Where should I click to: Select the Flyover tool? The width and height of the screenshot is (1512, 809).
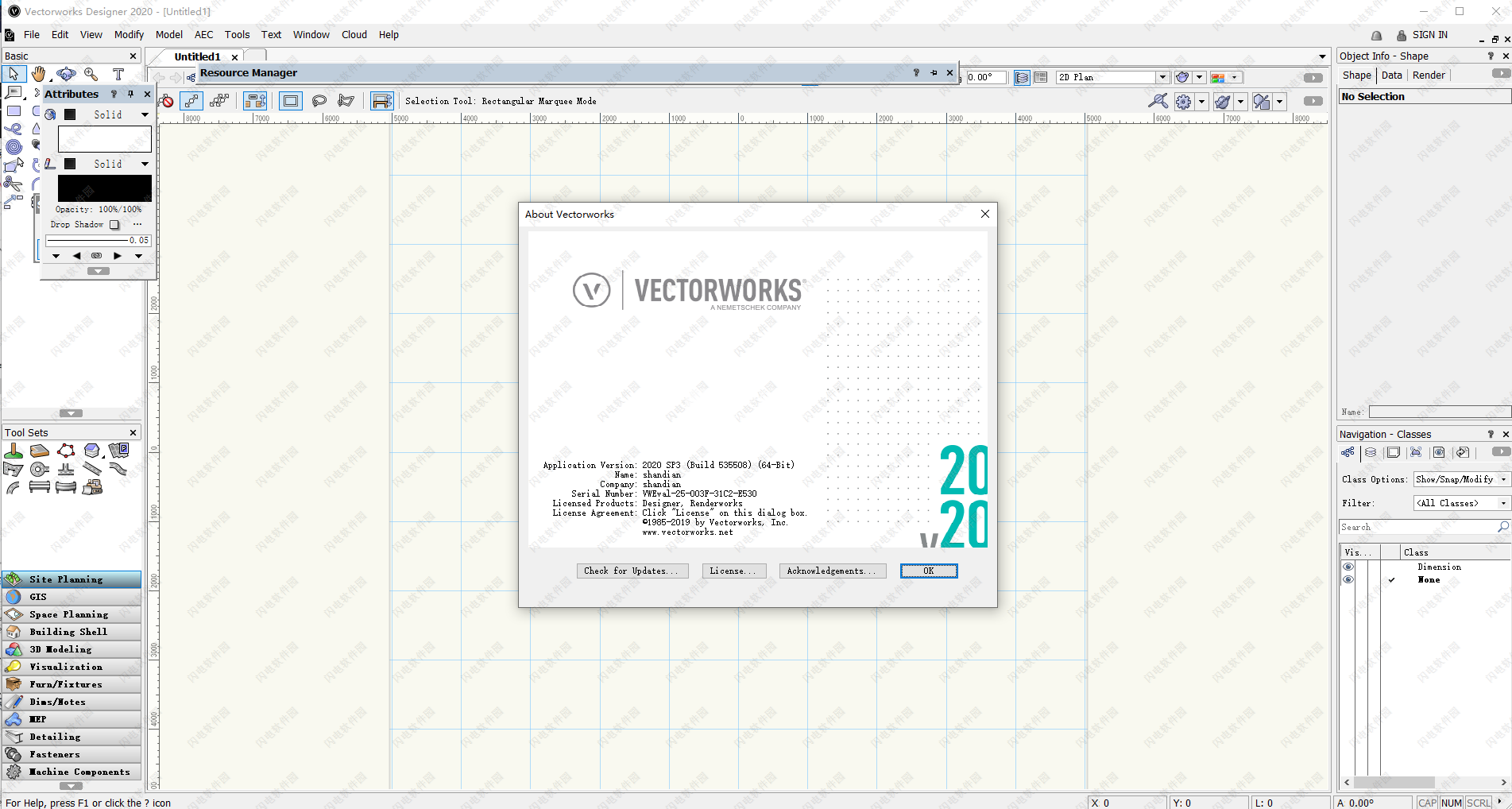point(66,74)
